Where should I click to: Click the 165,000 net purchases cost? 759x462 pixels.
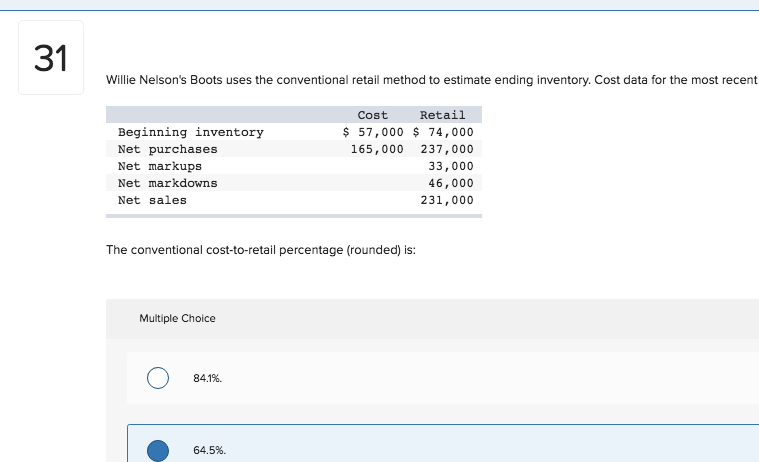[377, 149]
